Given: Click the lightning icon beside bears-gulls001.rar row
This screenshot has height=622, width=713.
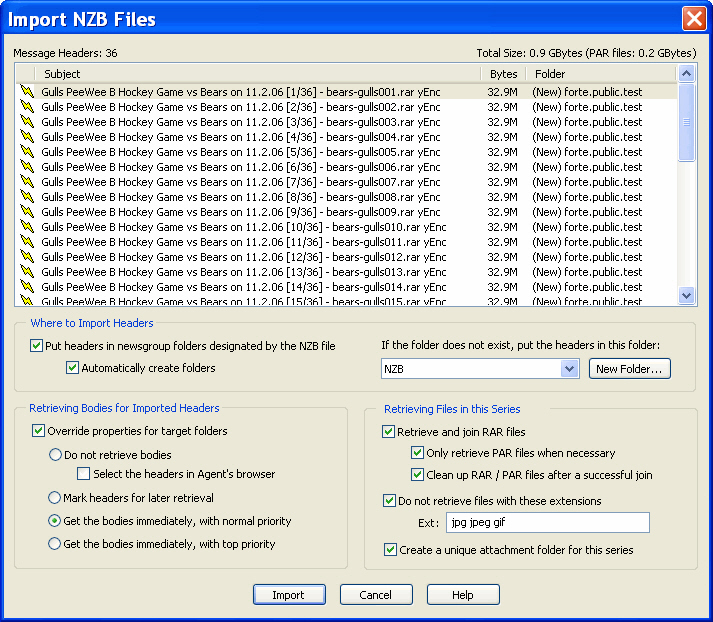Looking at the screenshot, I should (27, 92).
